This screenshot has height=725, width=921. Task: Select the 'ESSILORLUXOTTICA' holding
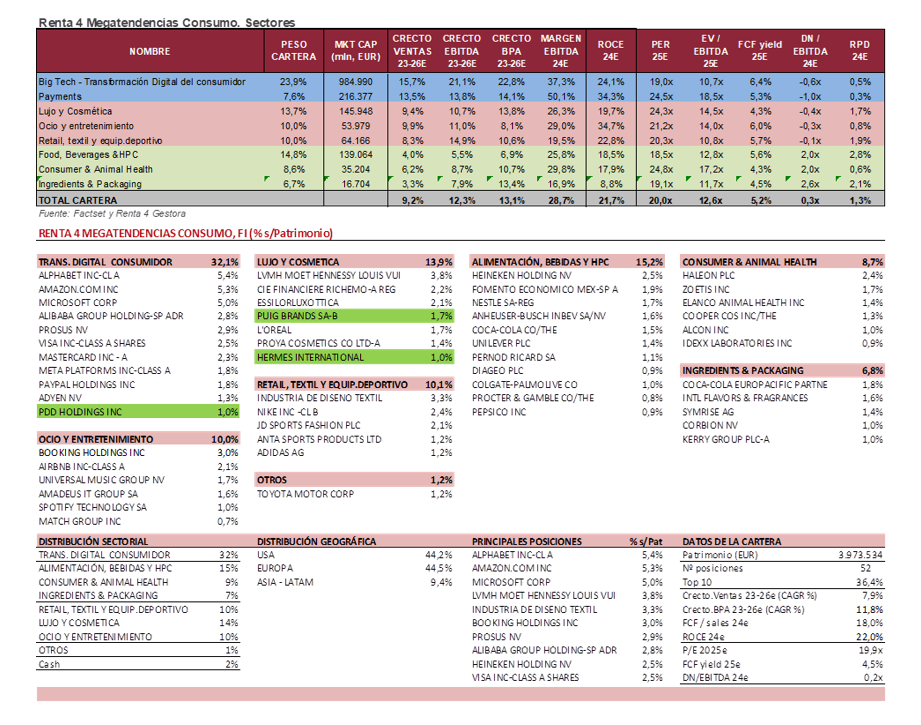pyautogui.click(x=298, y=303)
